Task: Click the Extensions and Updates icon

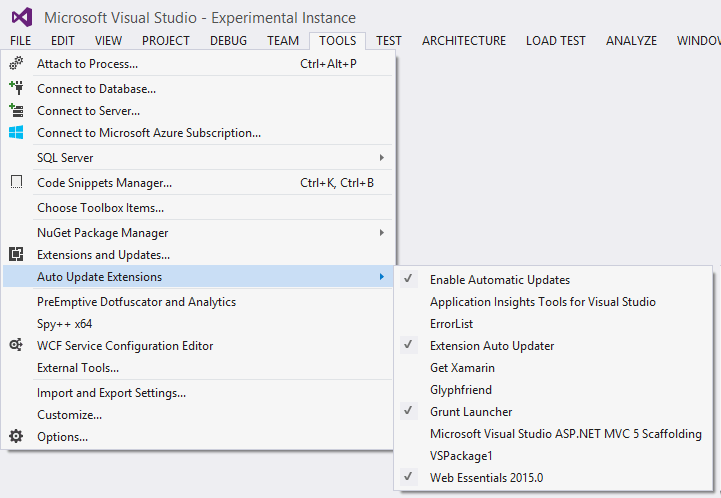Action: pos(16,255)
